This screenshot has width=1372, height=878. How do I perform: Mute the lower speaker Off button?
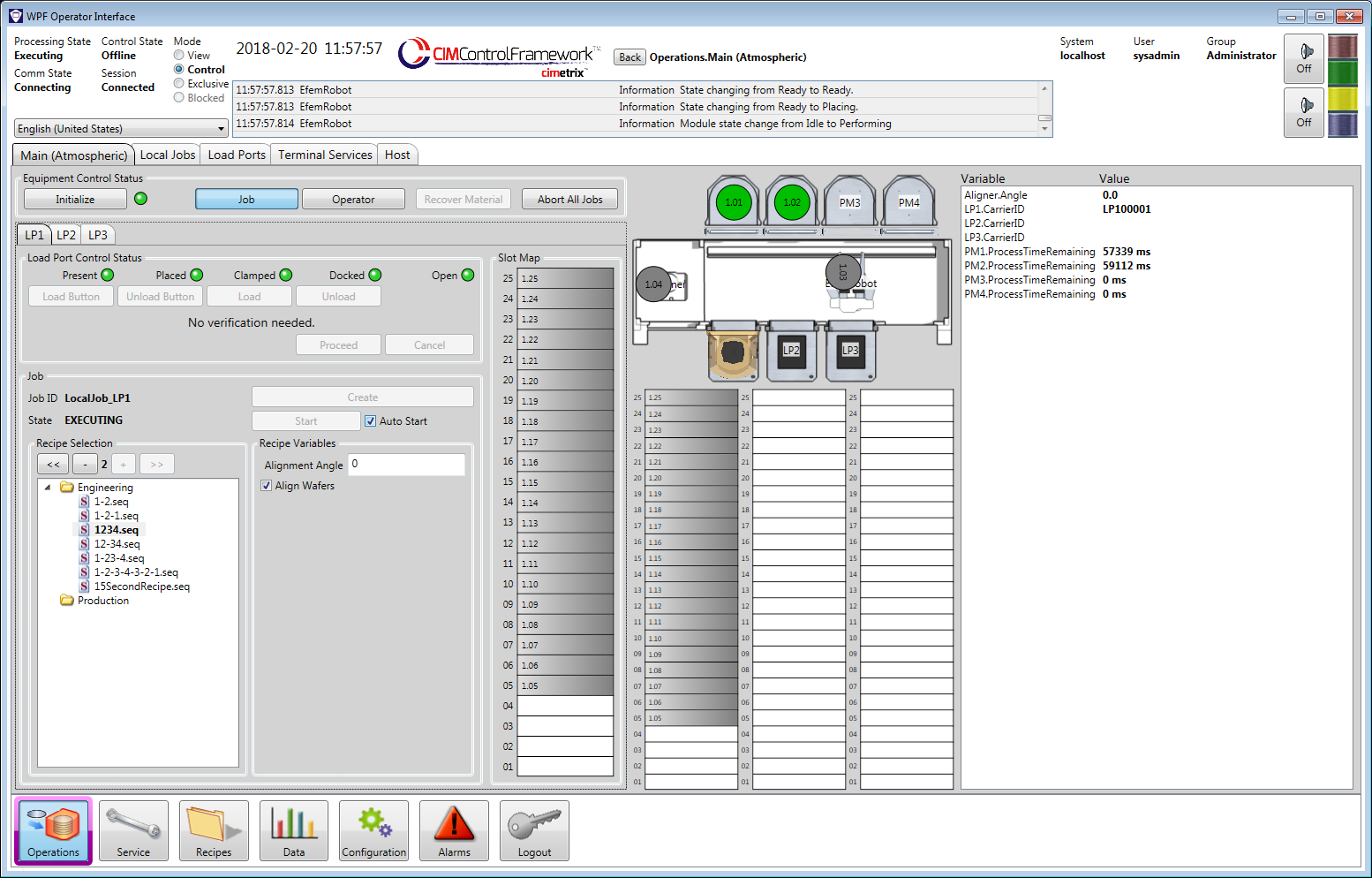coord(1304,113)
